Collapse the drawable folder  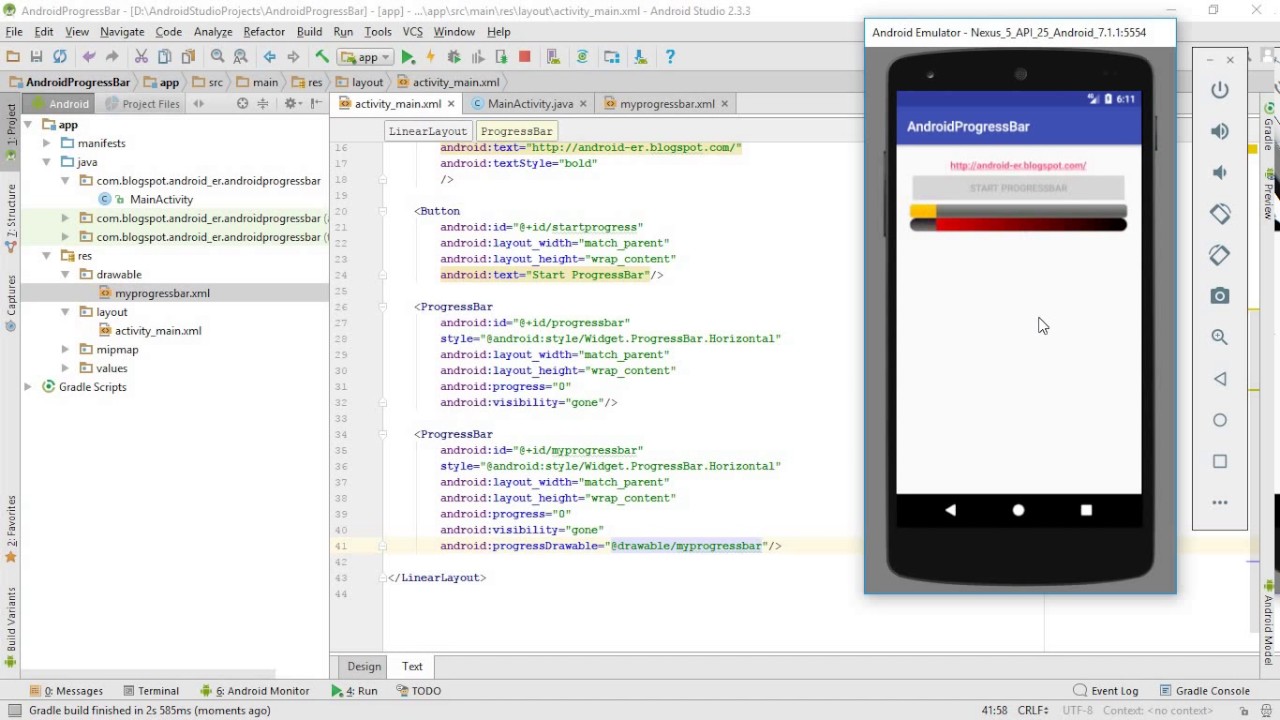point(65,274)
